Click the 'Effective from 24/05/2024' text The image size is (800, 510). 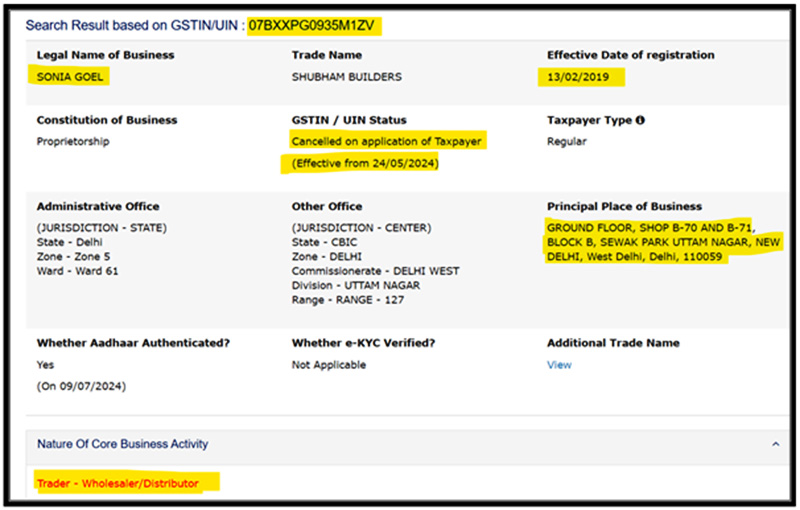[364, 162]
